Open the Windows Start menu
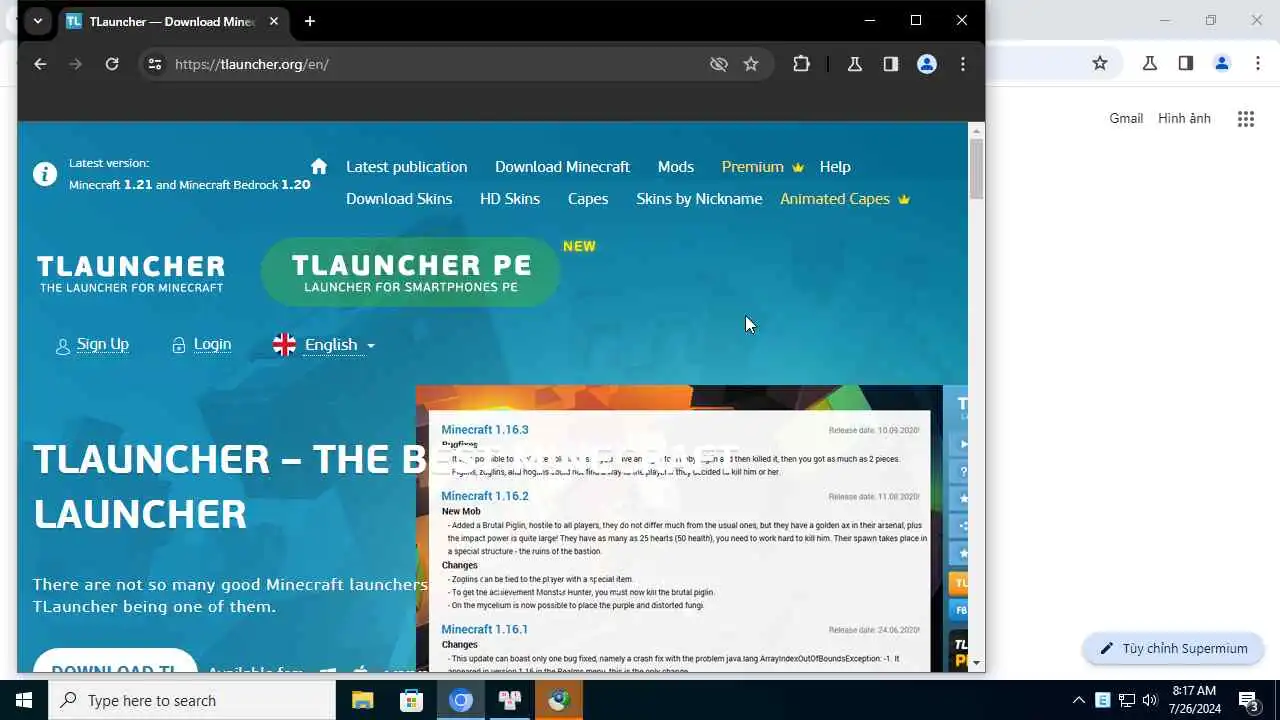 (24, 700)
